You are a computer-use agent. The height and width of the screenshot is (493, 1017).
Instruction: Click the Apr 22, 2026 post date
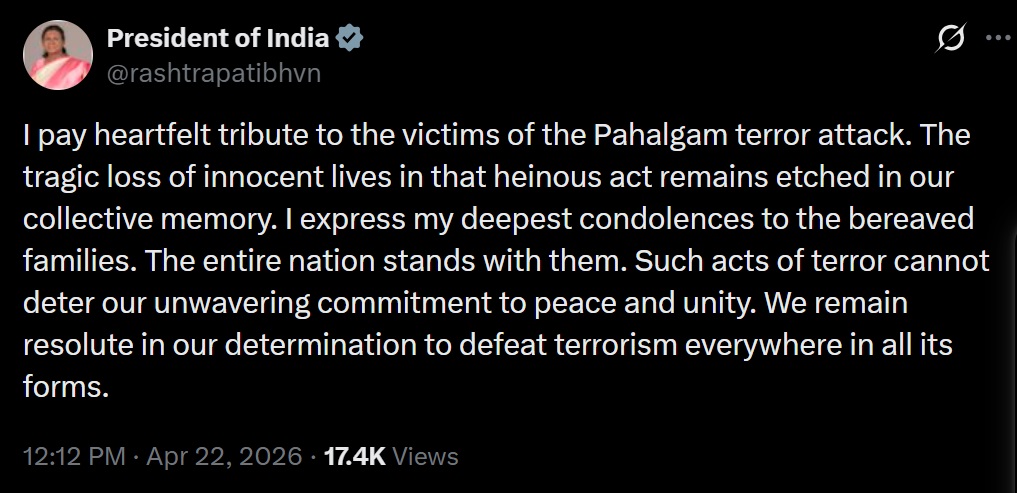click(224, 457)
